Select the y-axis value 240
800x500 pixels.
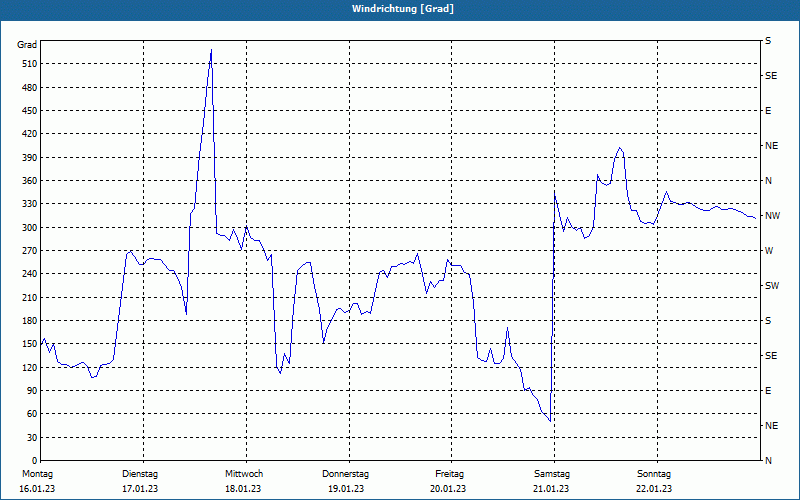click(x=30, y=274)
